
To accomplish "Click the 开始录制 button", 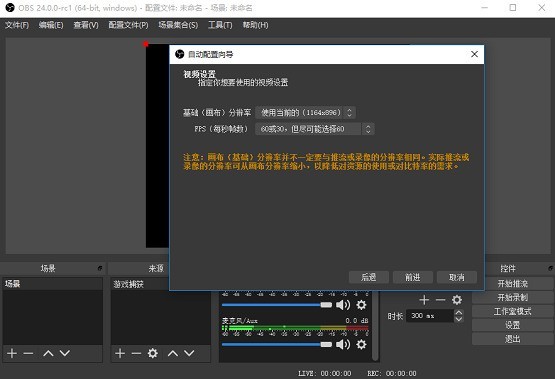I will tap(513, 297).
